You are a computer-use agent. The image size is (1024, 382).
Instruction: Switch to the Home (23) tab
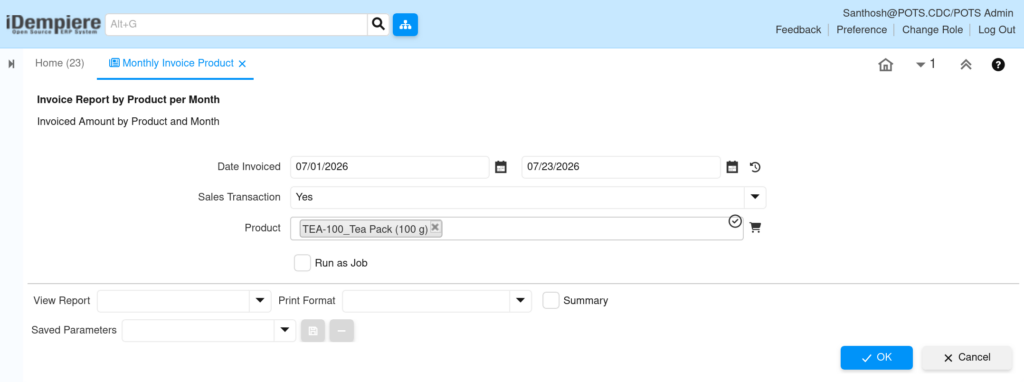59,63
